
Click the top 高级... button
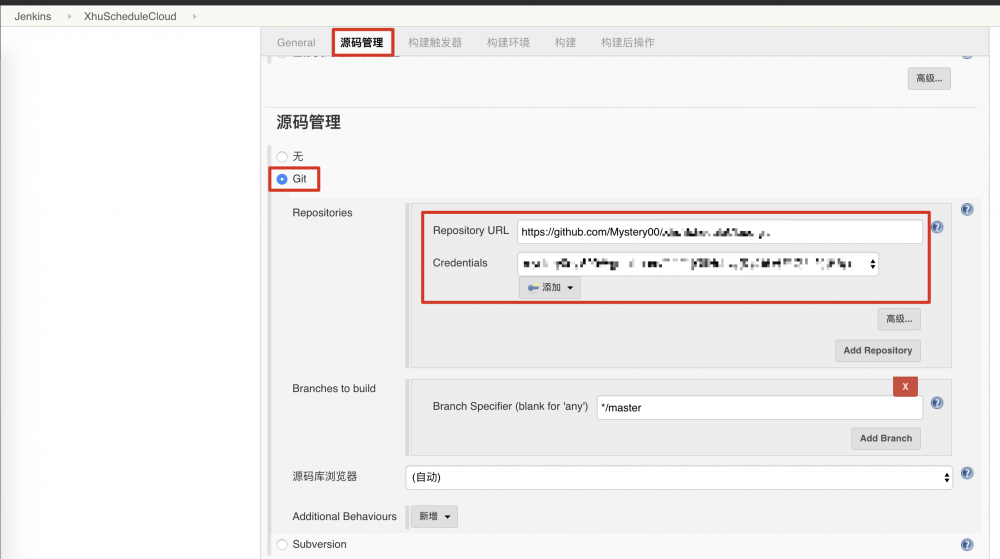[929, 78]
